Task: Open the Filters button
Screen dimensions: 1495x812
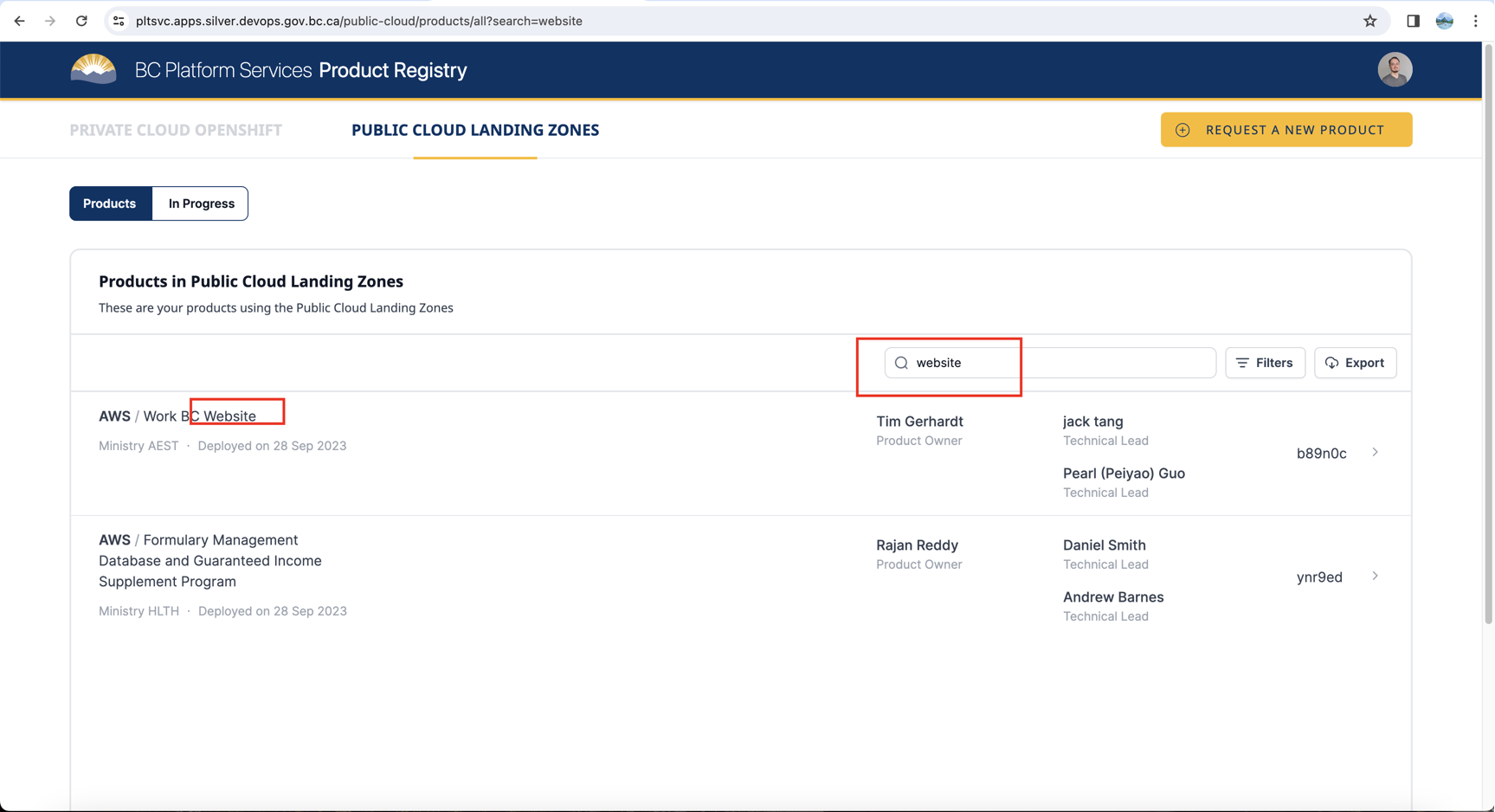Action: coord(1265,363)
